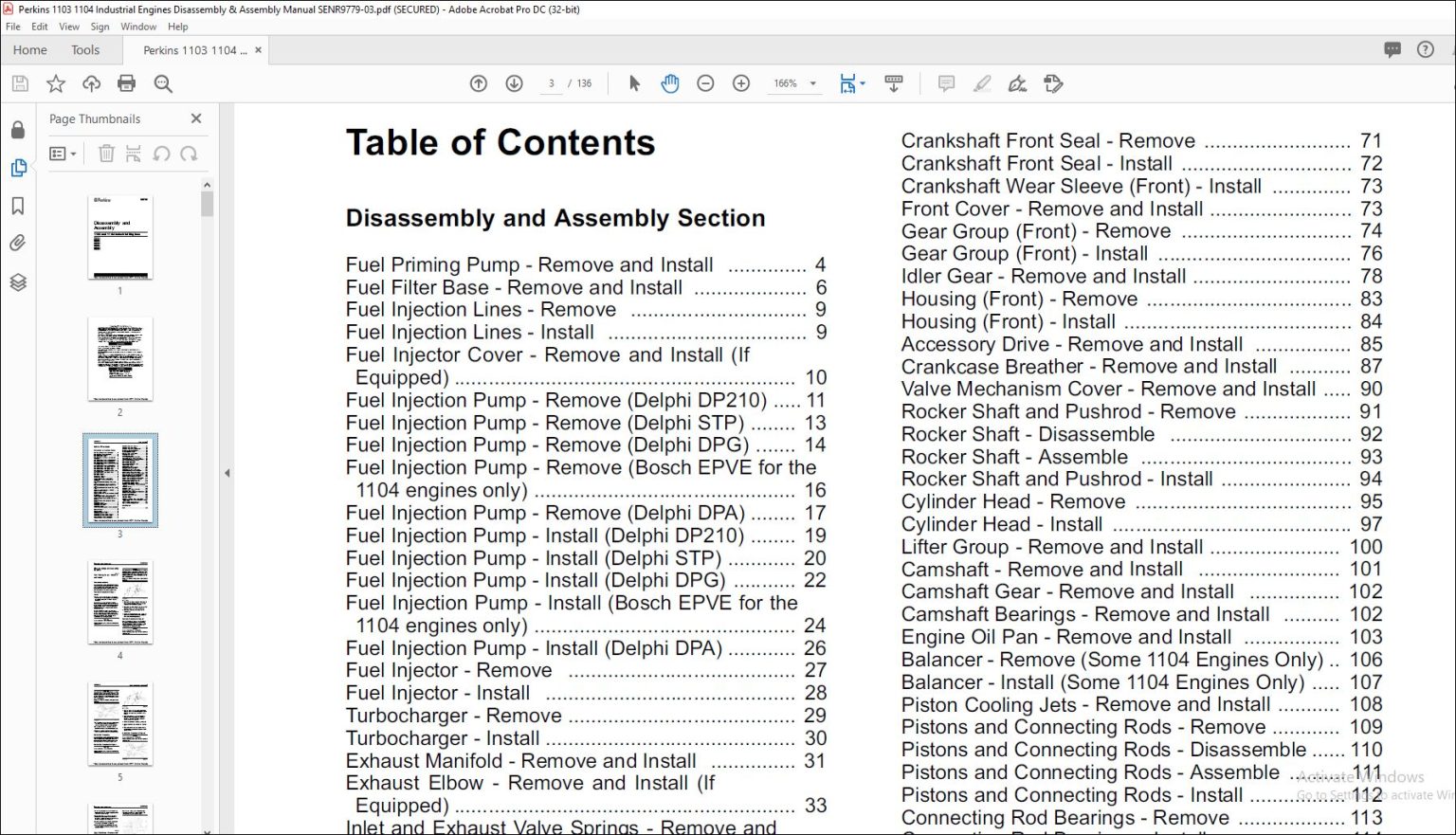This screenshot has width=1456, height=835.
Task: Select the Perkins 1103 1104 document tab
Action: [194, 50]
